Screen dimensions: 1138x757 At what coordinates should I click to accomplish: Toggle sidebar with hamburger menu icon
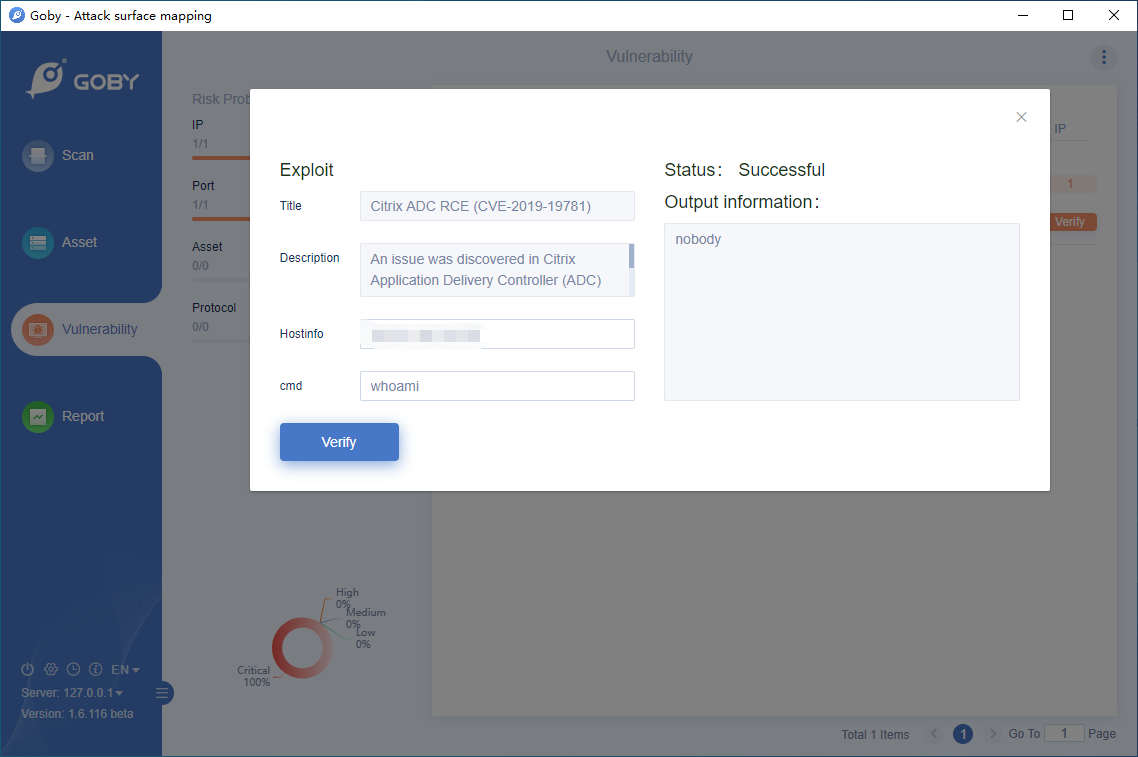tap(163, 693)
